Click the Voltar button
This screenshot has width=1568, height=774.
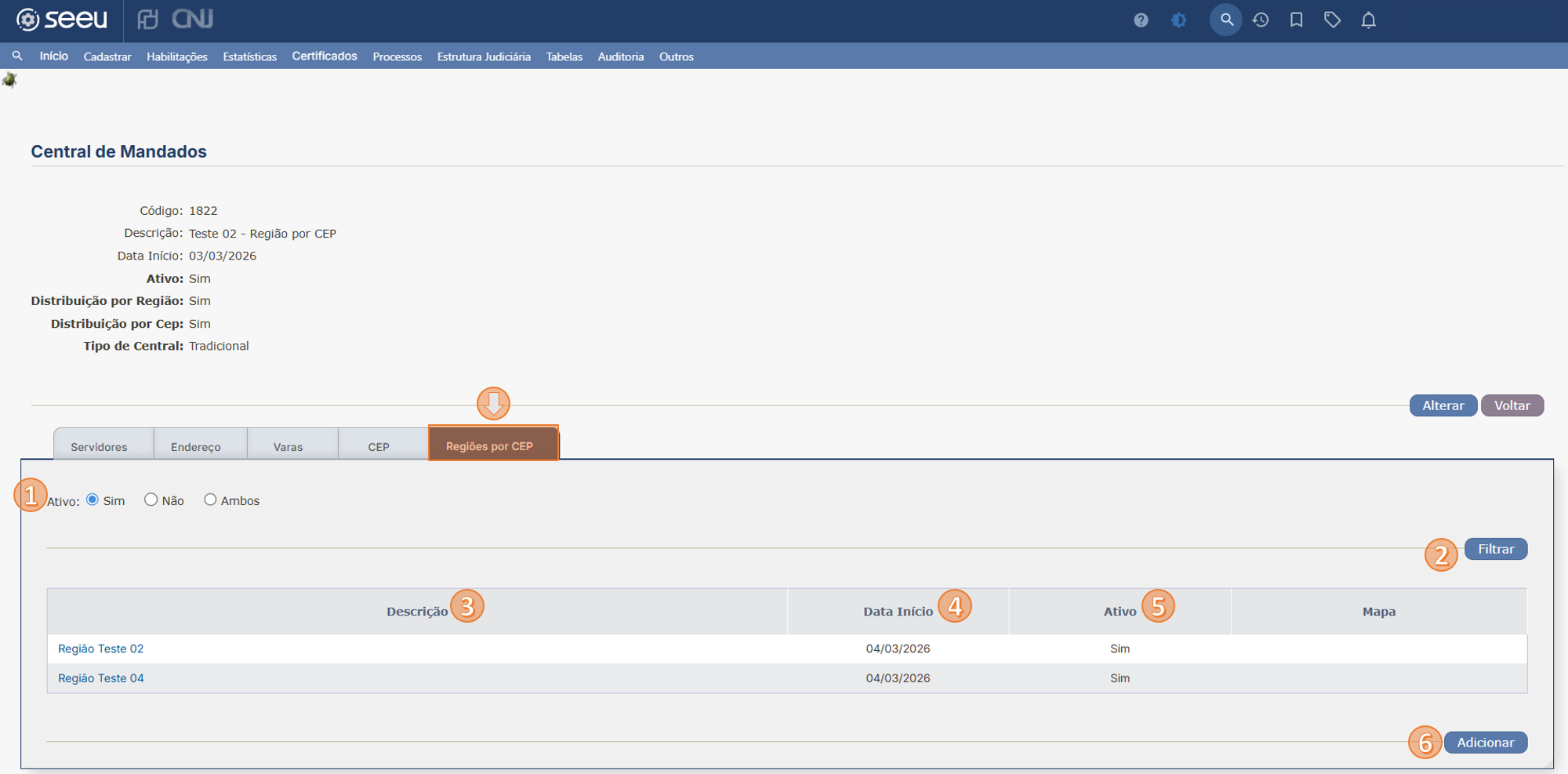pos(1512,405)
